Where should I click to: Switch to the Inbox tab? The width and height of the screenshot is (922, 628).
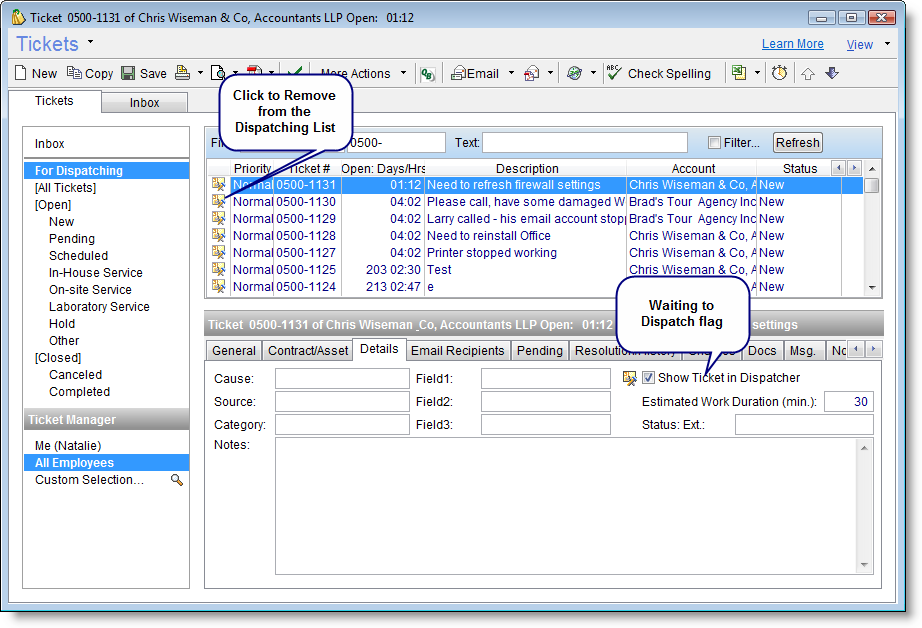(x=144, y=103)
